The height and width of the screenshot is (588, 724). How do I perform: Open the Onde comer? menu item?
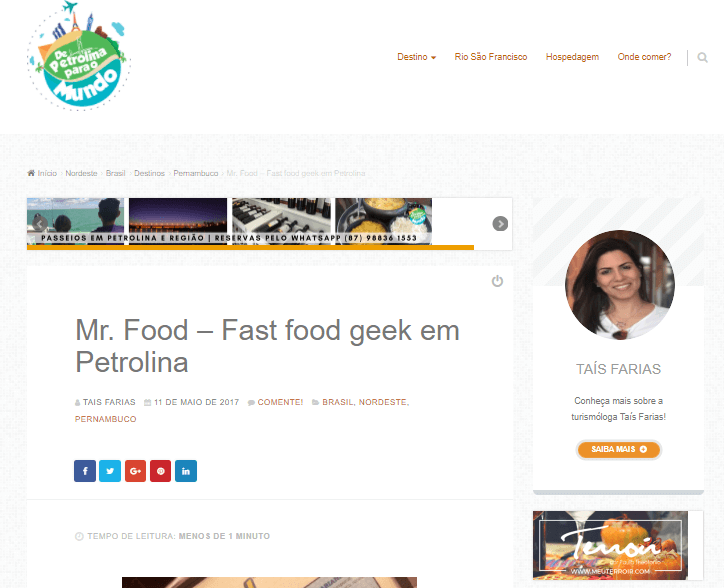click(644, 57)
